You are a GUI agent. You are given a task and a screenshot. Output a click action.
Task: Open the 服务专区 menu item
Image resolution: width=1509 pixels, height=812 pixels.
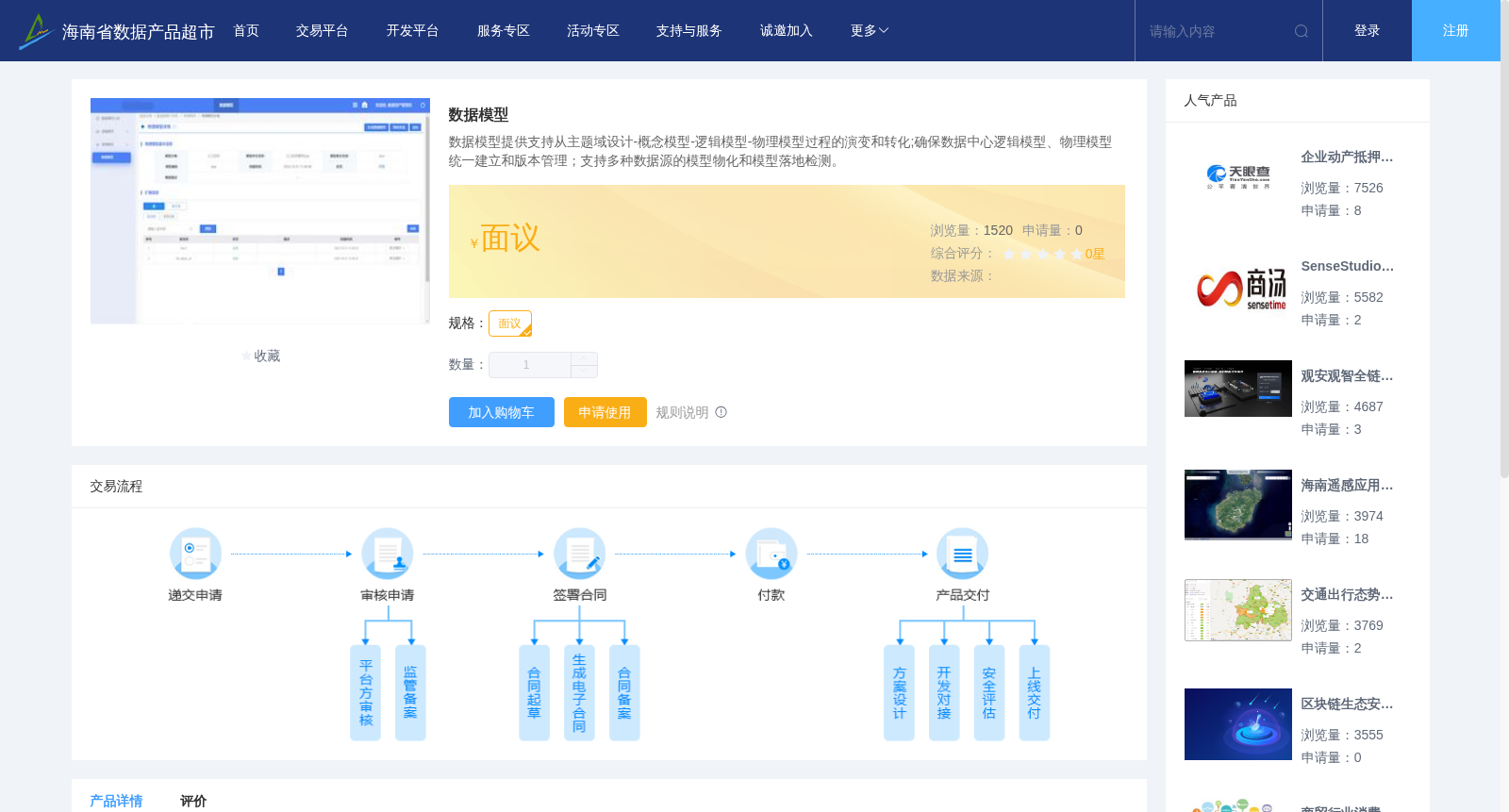pos(504,31)
